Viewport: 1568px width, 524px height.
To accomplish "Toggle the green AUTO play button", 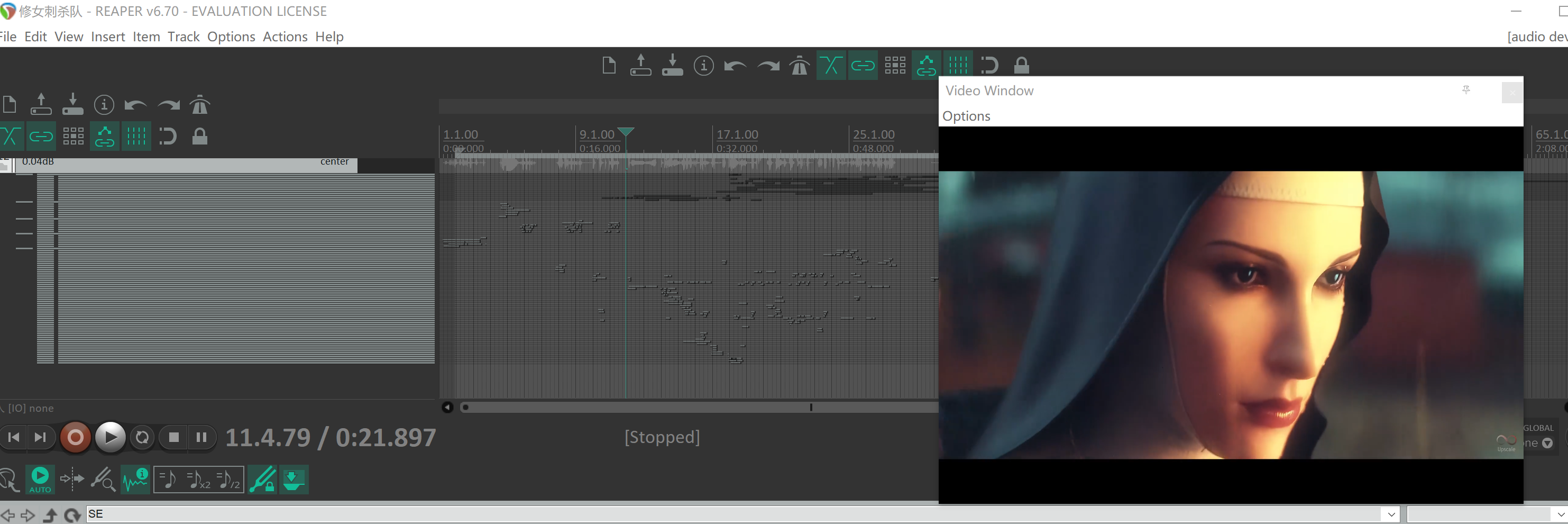I will coord(40,479).
